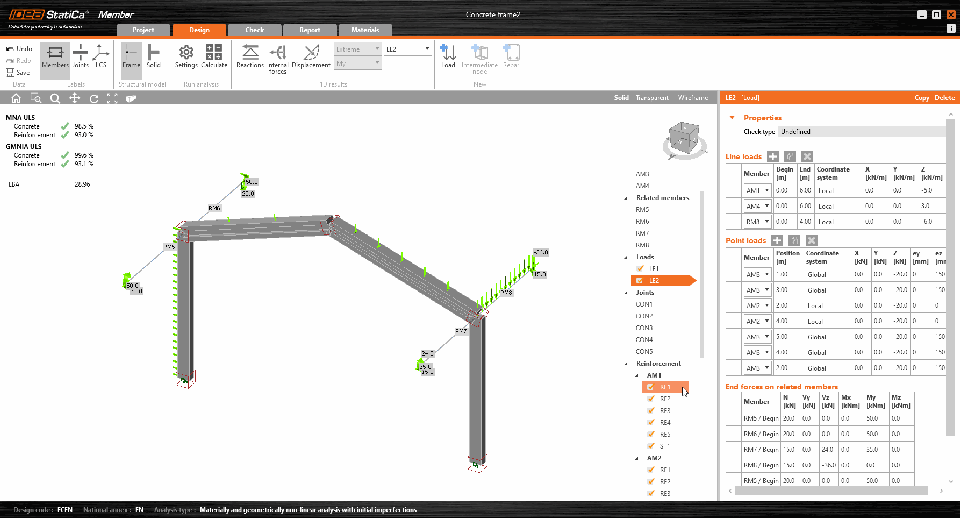
Task: Show Reactions results icon
Action: 250,56
